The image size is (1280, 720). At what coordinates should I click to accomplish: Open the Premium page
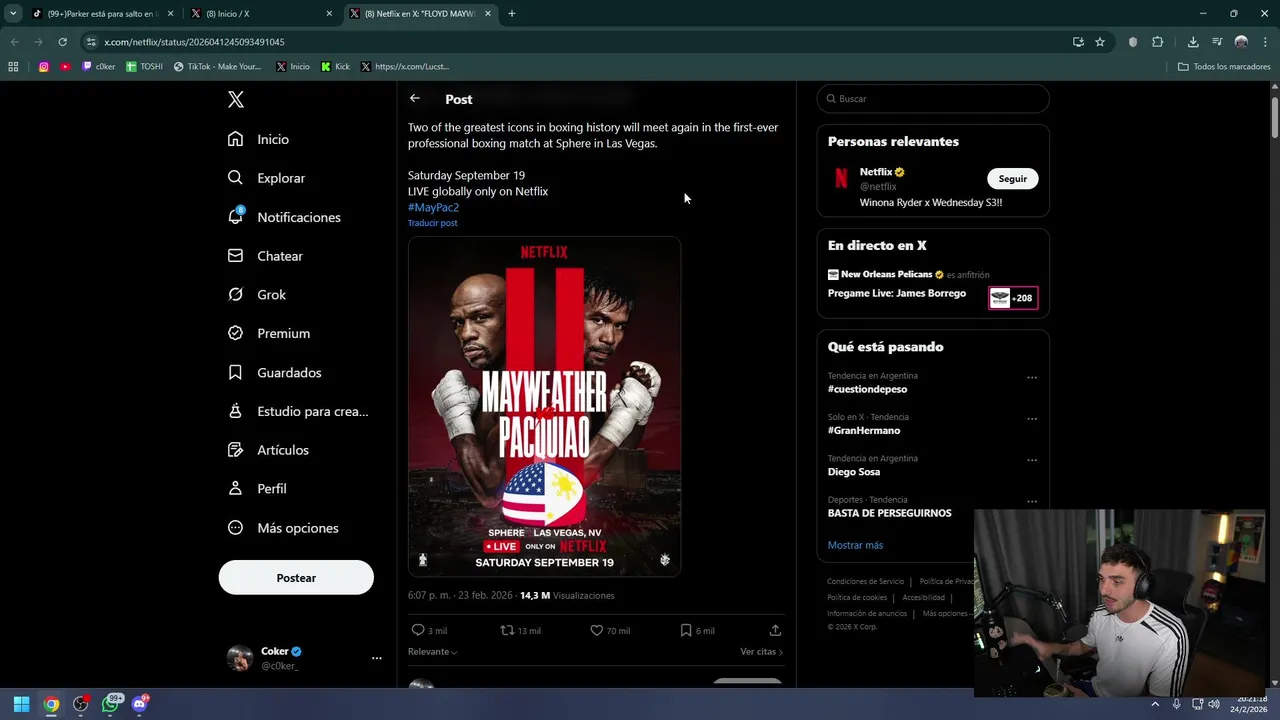pos(269,333)
